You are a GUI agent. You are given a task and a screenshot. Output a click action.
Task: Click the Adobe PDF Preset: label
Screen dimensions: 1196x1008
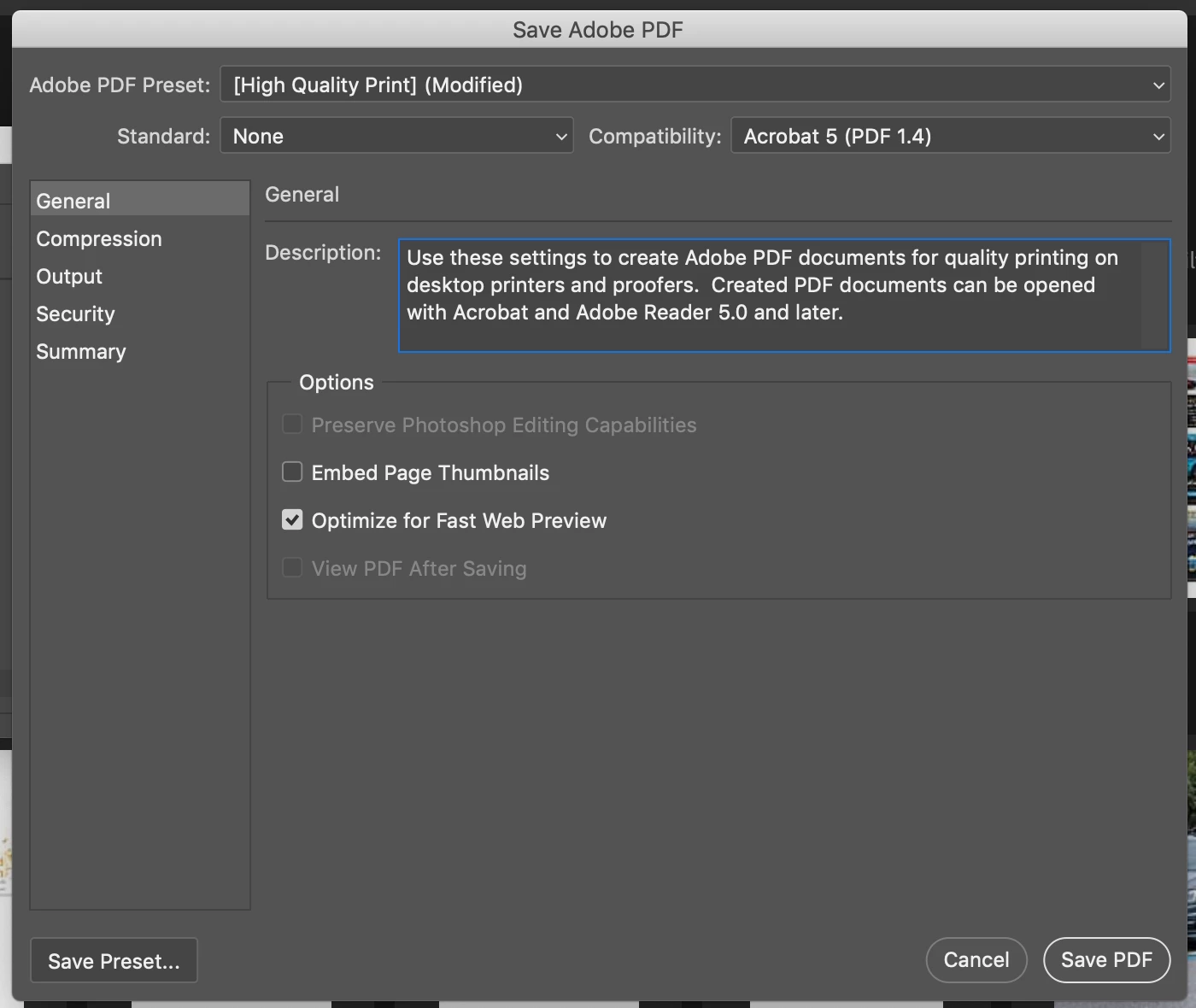(120, 85)
